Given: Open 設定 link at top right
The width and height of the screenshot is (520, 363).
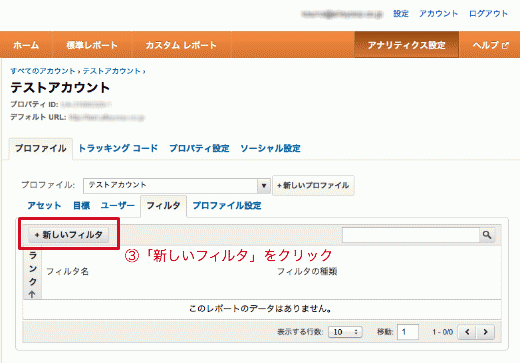Looking at the screenshot, I should (401, 14).
